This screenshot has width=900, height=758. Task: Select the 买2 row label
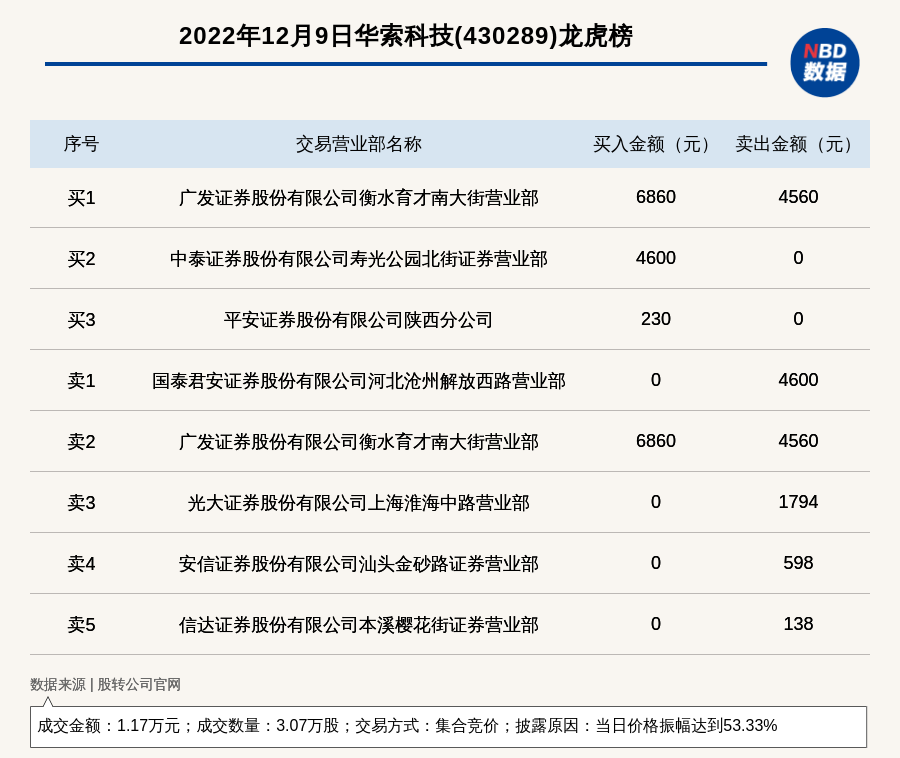click(81, 259)
